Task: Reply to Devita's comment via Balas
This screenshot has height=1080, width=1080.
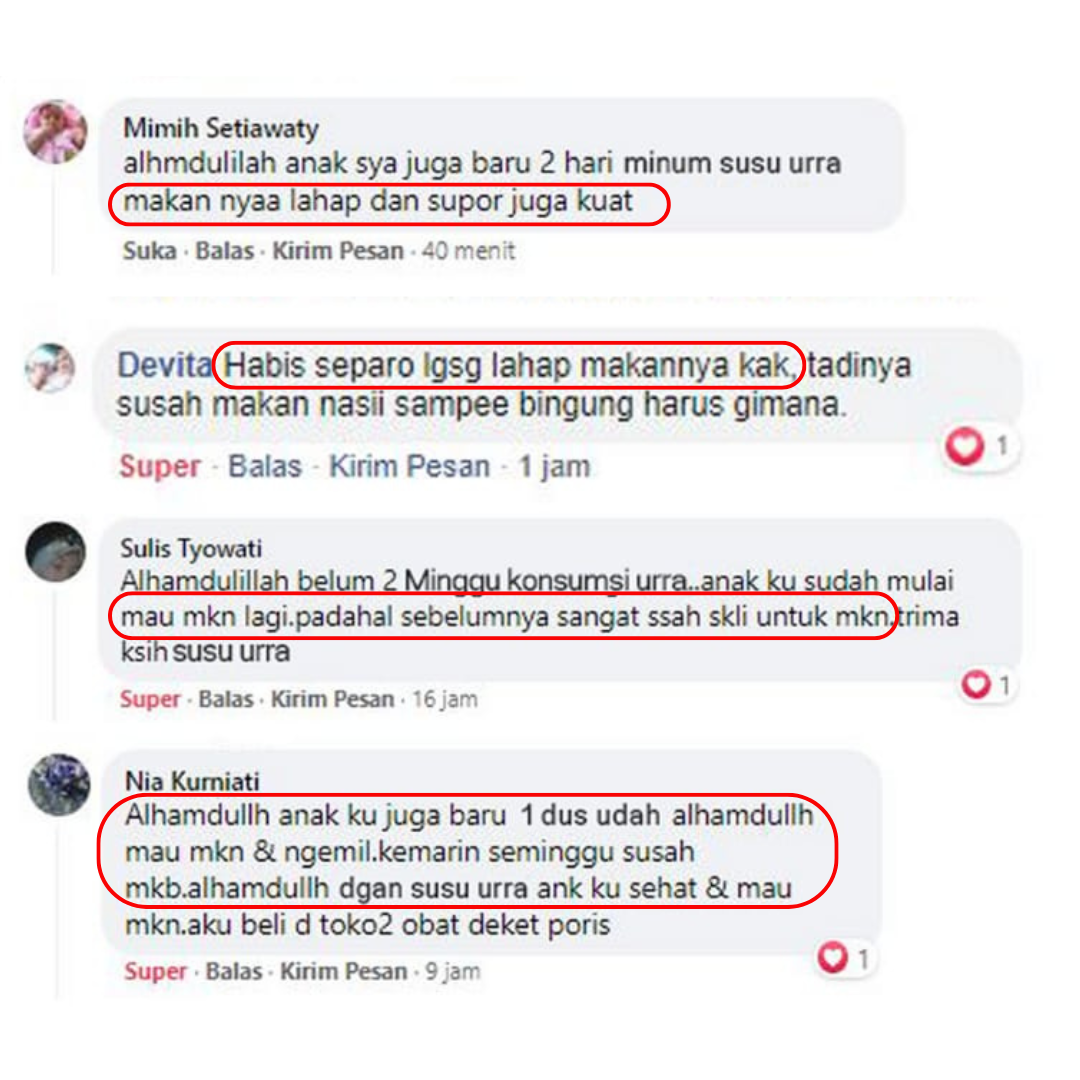Action: pyautogui.click(x=264, y=466)
